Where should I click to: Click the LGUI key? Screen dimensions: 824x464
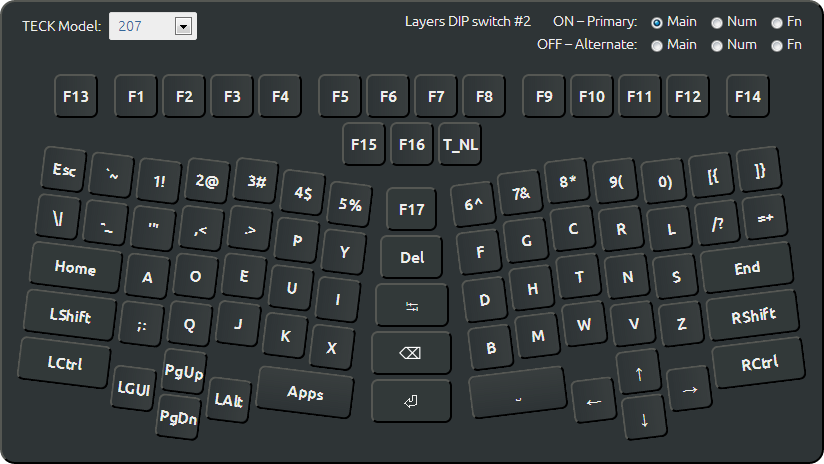point(133,388)
